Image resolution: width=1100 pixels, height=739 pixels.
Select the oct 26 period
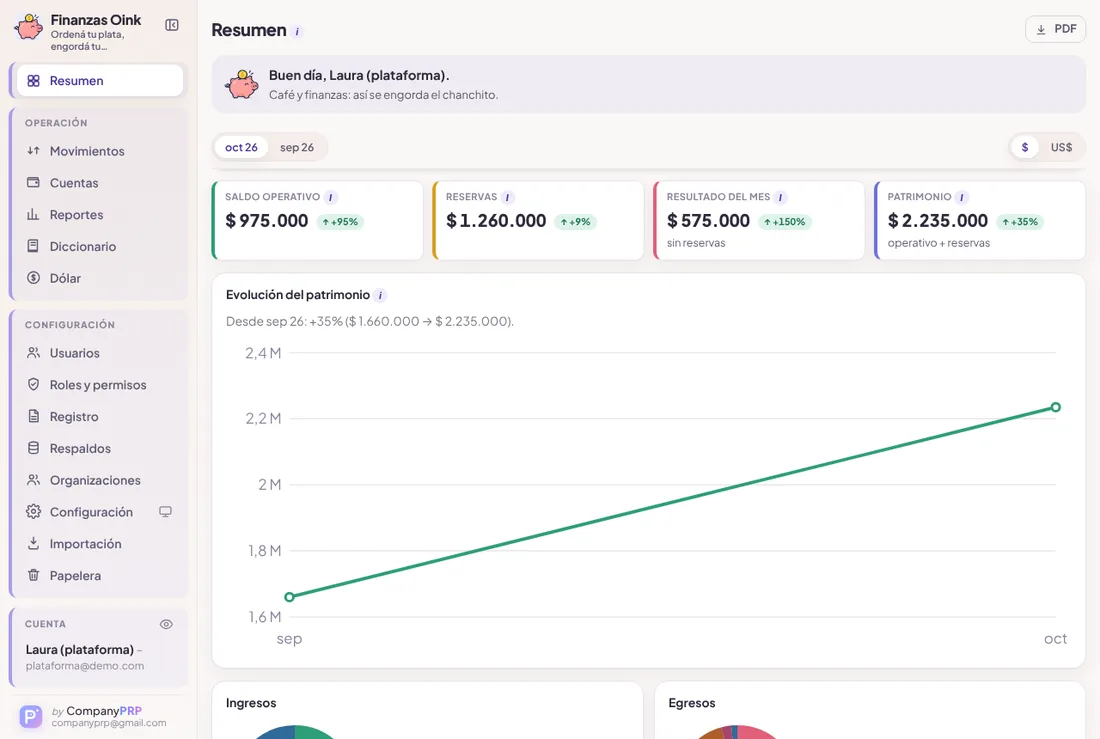coord(241,147)
